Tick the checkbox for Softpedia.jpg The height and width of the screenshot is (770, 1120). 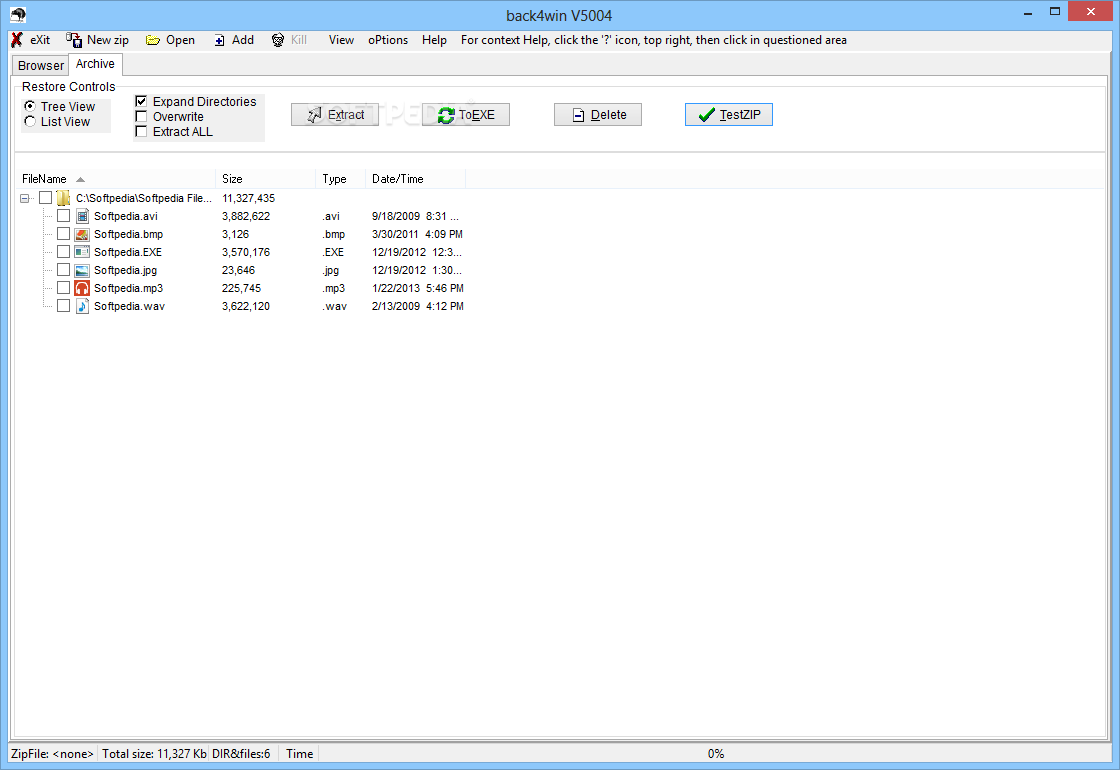(x=64, y=269)
